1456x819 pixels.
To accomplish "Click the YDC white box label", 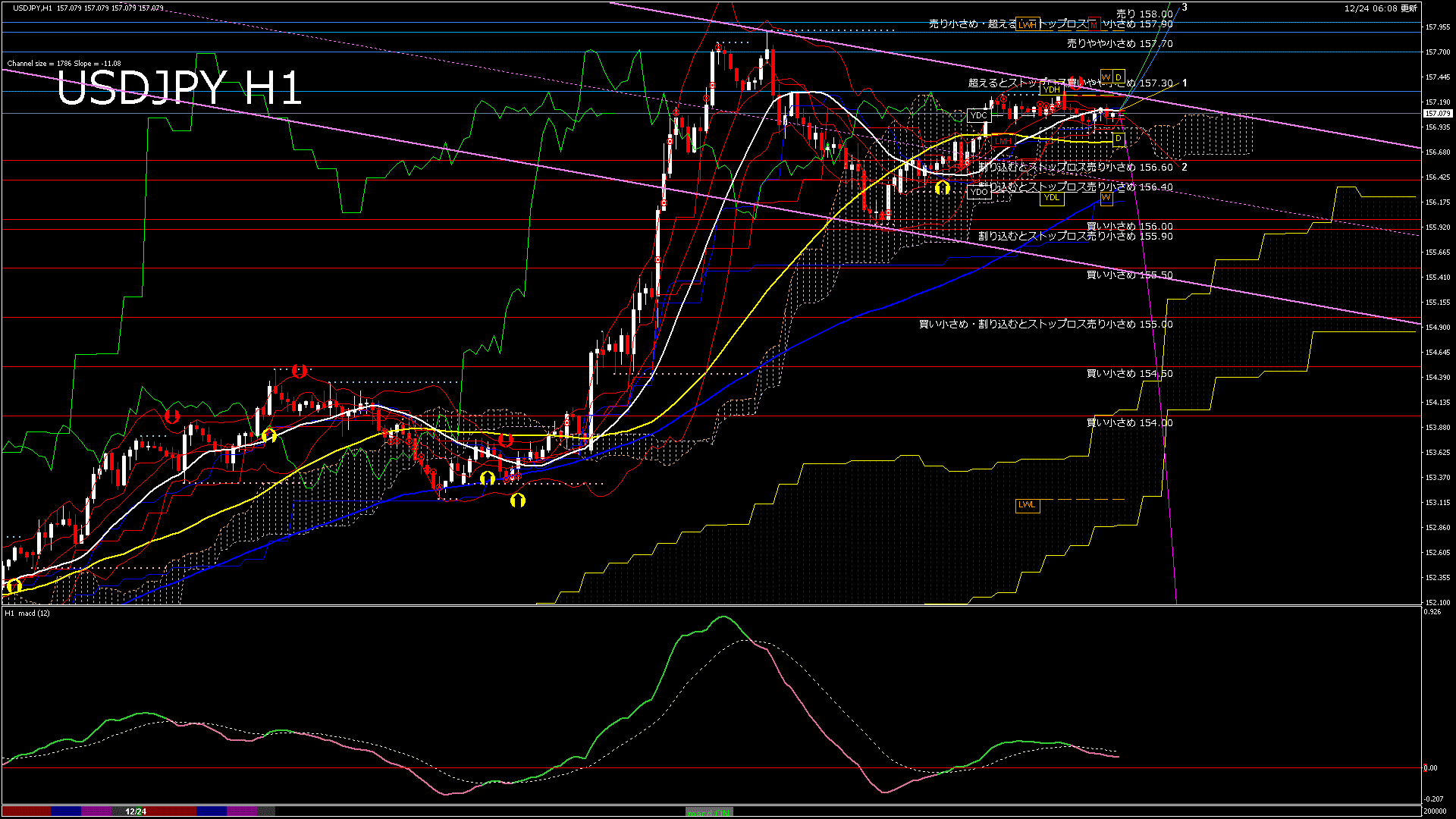I will pyautogui.click(x=979, y=116).
